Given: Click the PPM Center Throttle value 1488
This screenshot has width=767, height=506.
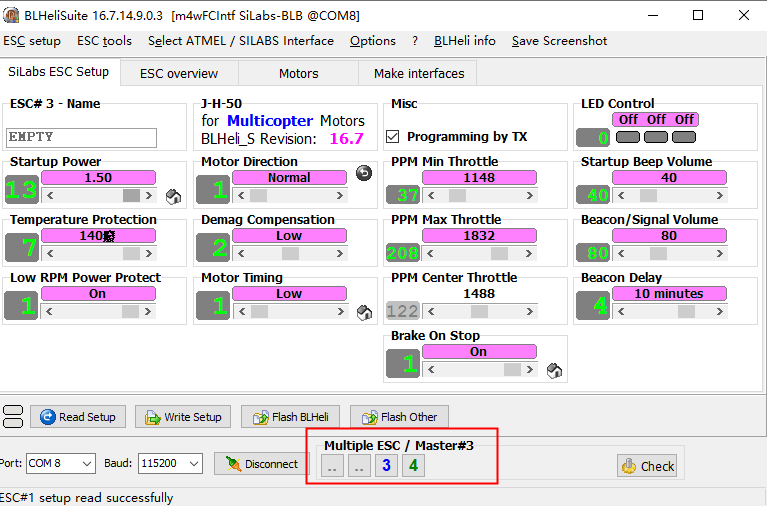Looking at the screenshot, I should point(479,294).
